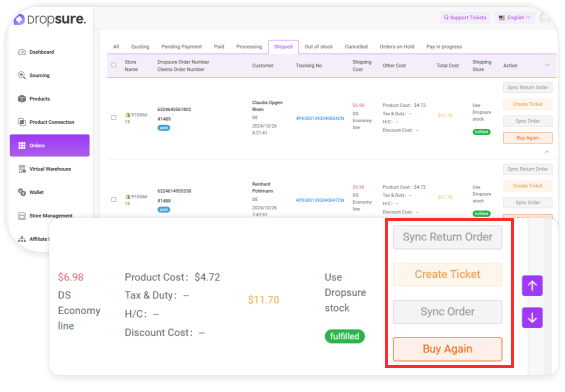Select the Shipped tab
565x392 pixels.
coord(283,47)
